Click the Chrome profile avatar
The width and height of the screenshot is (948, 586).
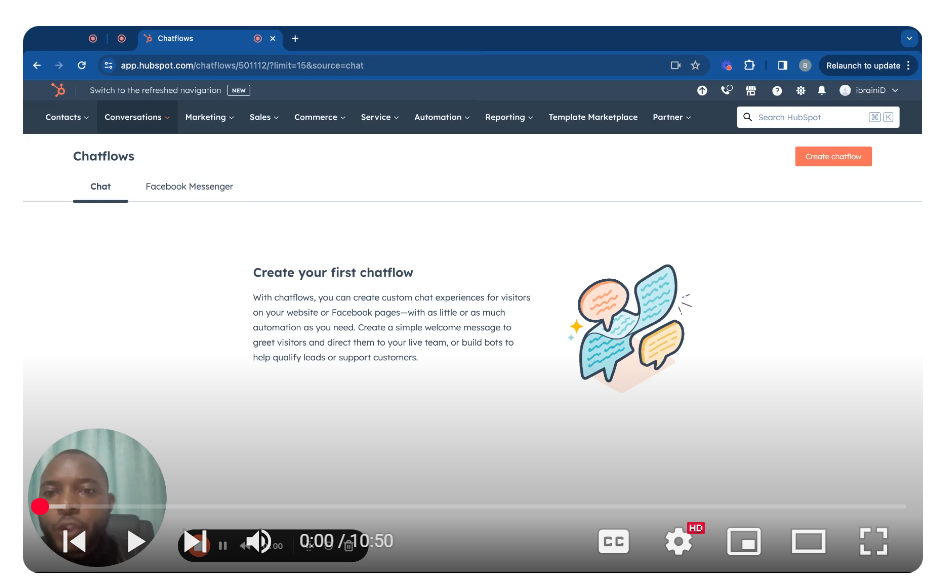[805, 65]
